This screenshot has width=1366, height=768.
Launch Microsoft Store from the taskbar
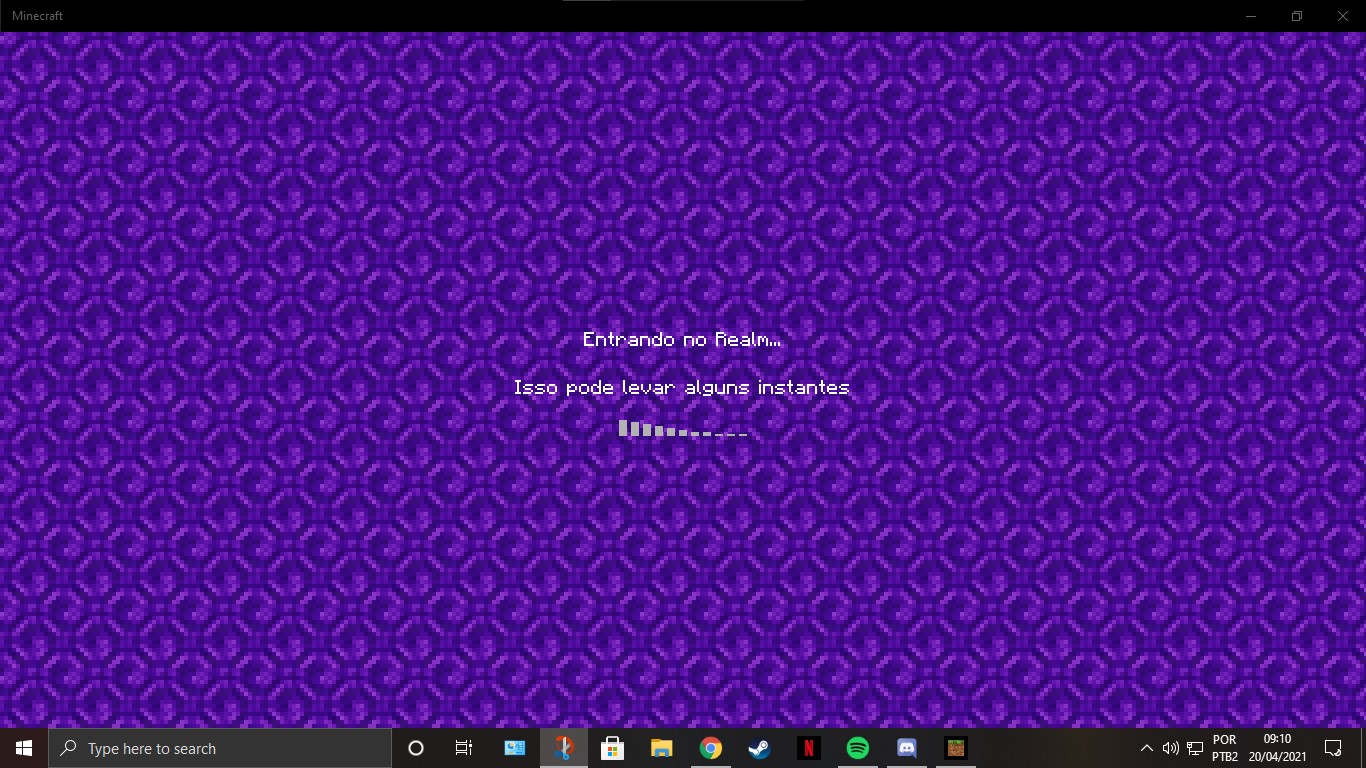tap(613, 748)
